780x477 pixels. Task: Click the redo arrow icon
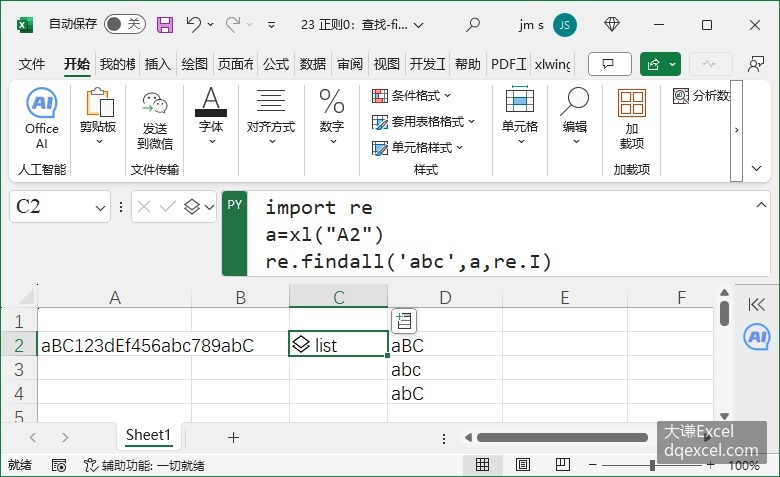[233, 24]
